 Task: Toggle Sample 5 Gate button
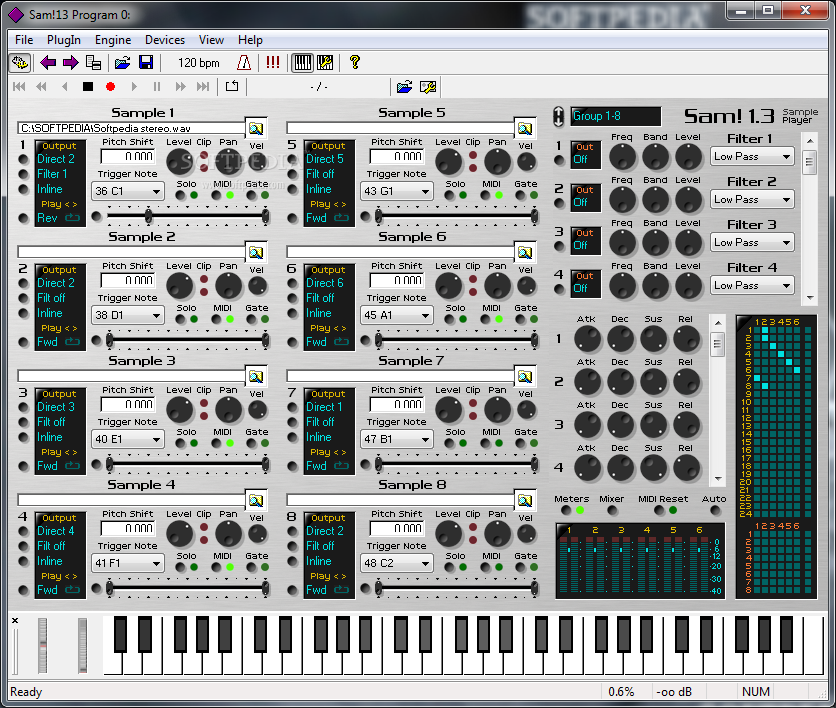(520, 196)
